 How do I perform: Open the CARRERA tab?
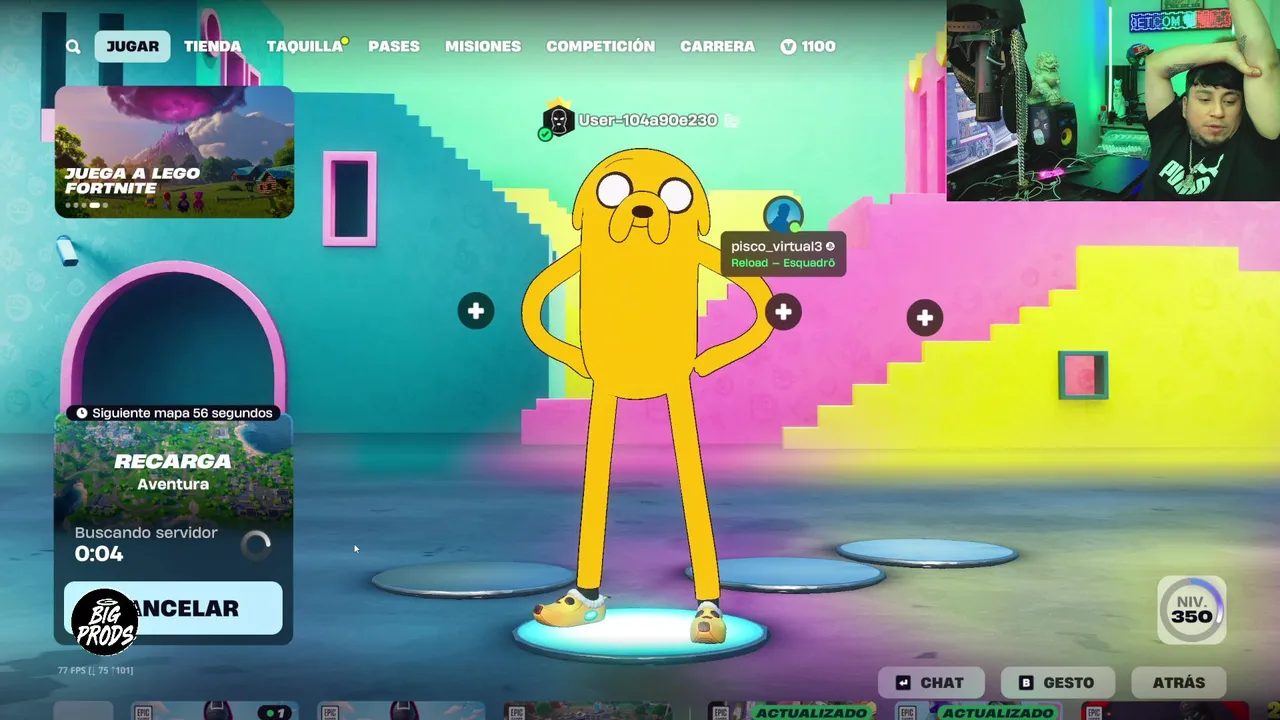coord(717,46)
